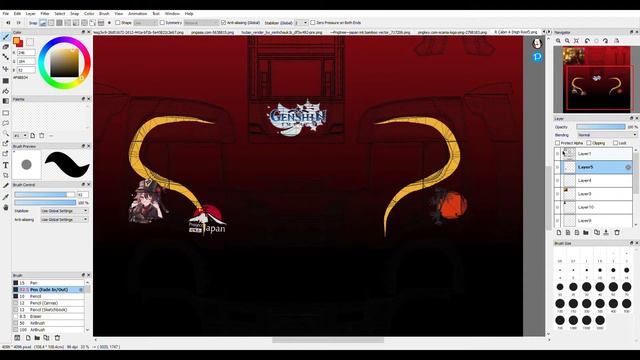Zoom out using the Navigator icon
Screen dimensions: 640x360
point(567,41)
